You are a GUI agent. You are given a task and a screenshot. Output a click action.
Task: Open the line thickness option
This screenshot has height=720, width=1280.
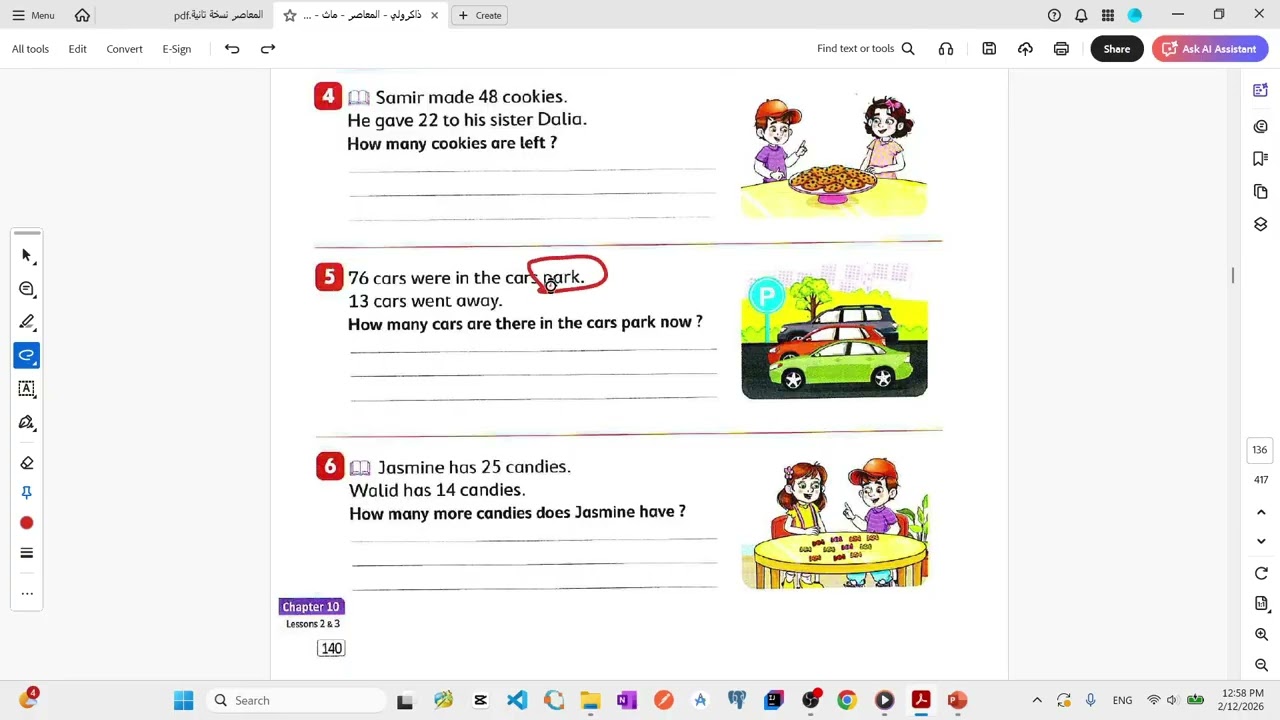(27, 553)
